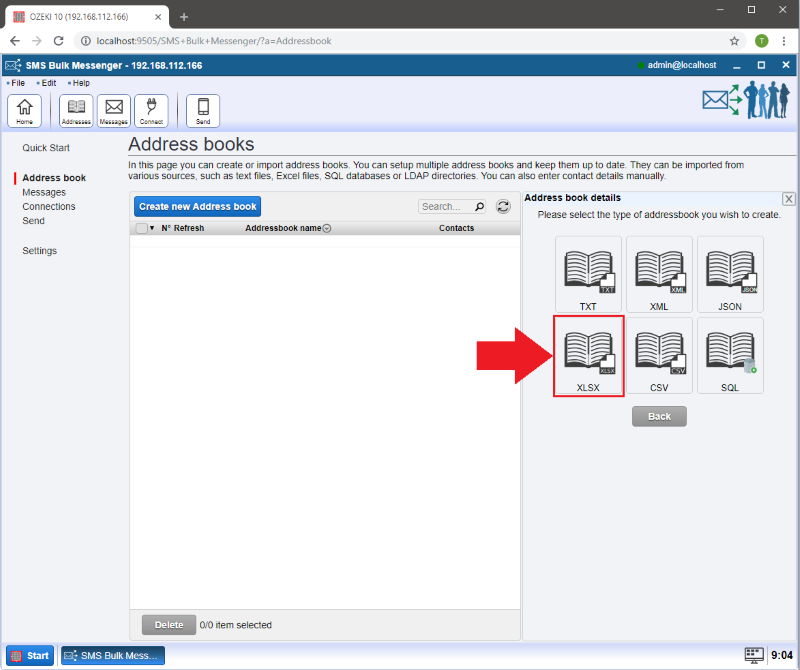Viewport: 800px width, 670px height.
Task: Select the JSON address book type
Action: pos(730,274)
